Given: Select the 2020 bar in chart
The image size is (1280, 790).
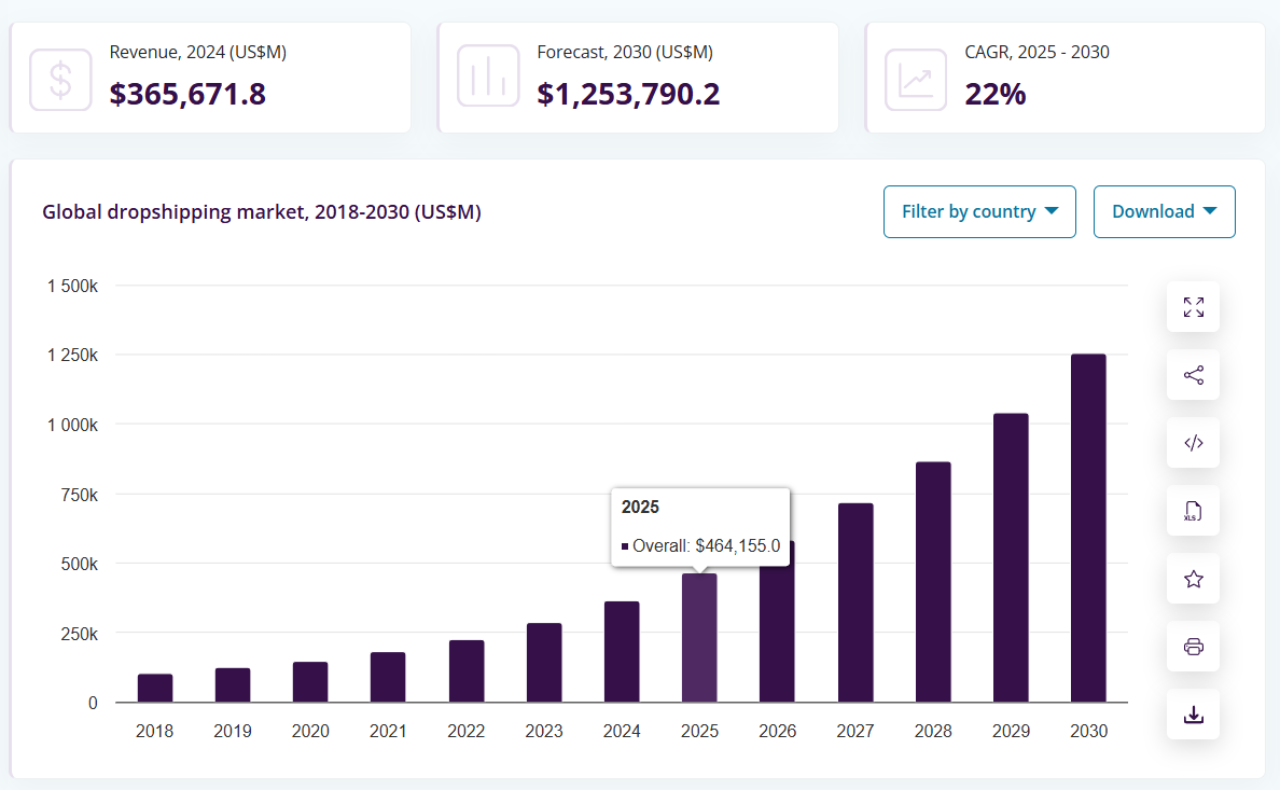Looking at the screenshot, I should point(311,682).
